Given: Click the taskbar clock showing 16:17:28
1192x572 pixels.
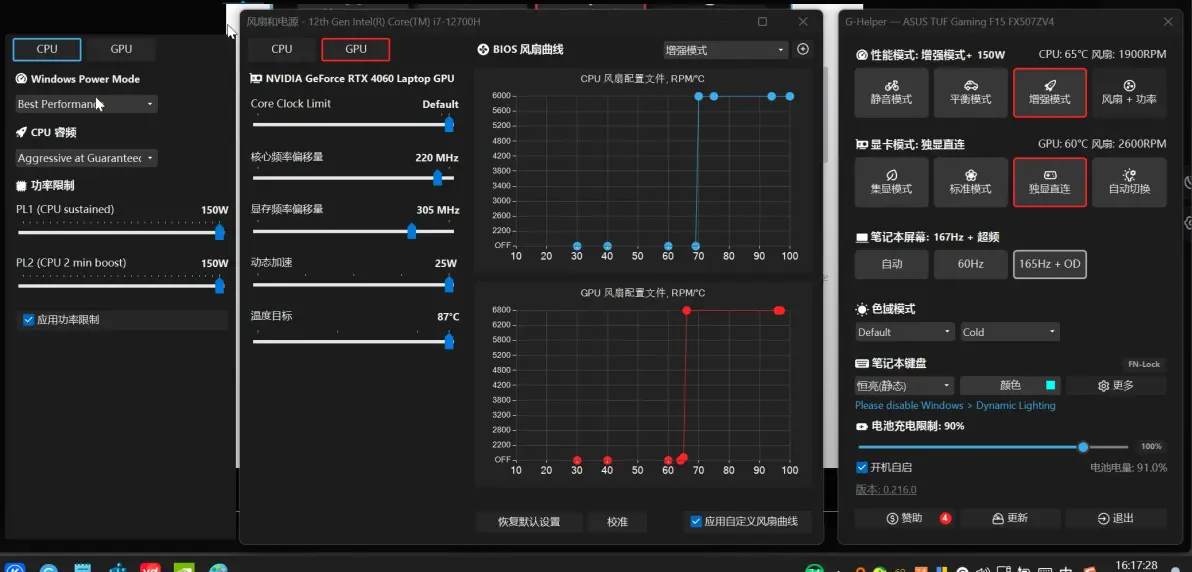Looking at the screenshot, I should pos(1136,565).
